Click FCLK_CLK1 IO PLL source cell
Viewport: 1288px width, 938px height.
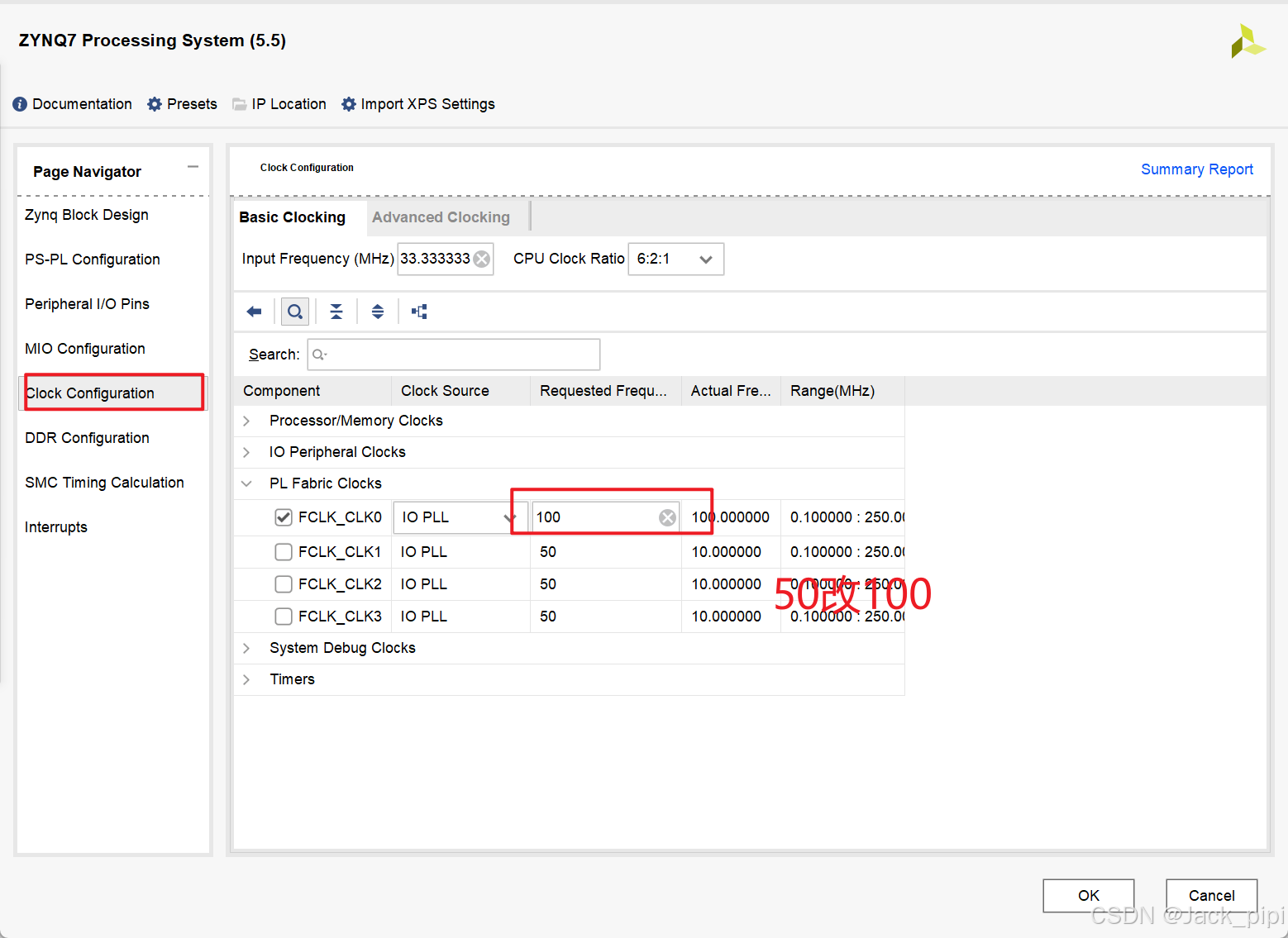click(461, 552)
